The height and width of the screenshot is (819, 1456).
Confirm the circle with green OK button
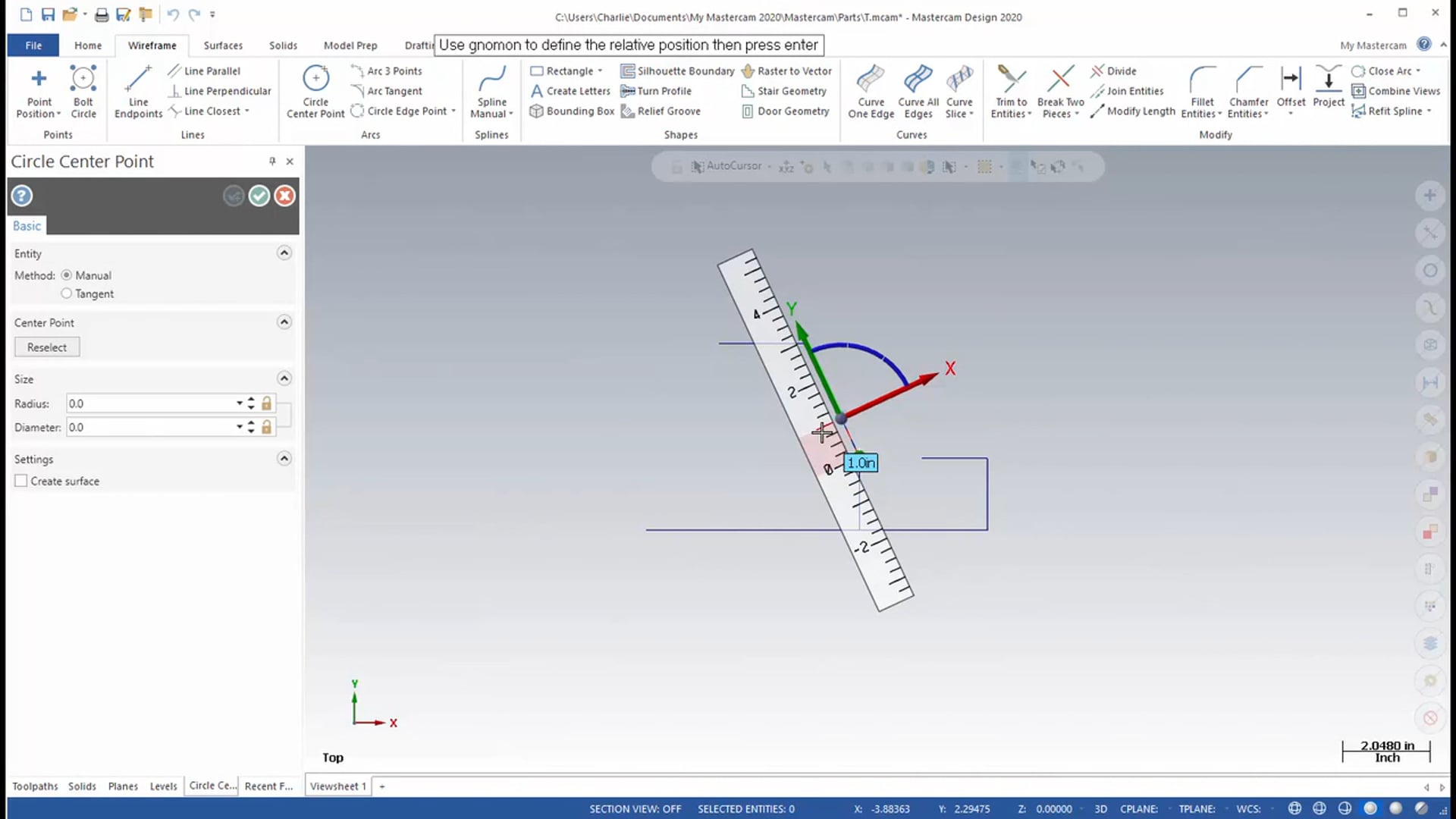(x=259, y=196)
